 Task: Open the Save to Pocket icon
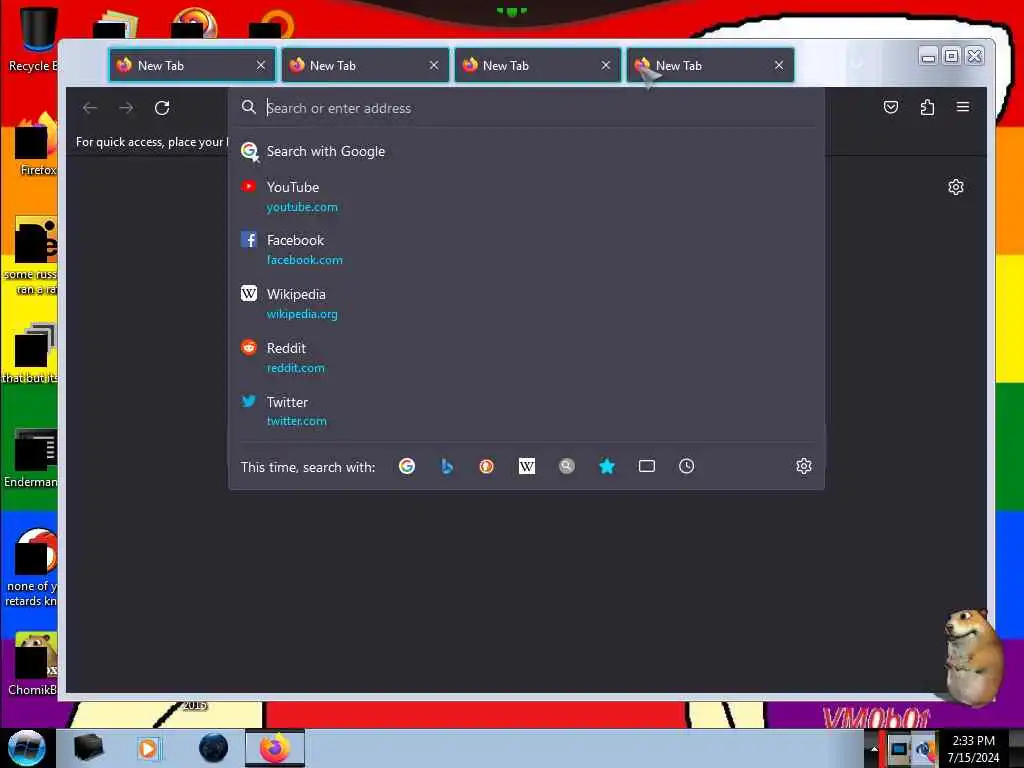pyautogui.click(x=891, y=107)
